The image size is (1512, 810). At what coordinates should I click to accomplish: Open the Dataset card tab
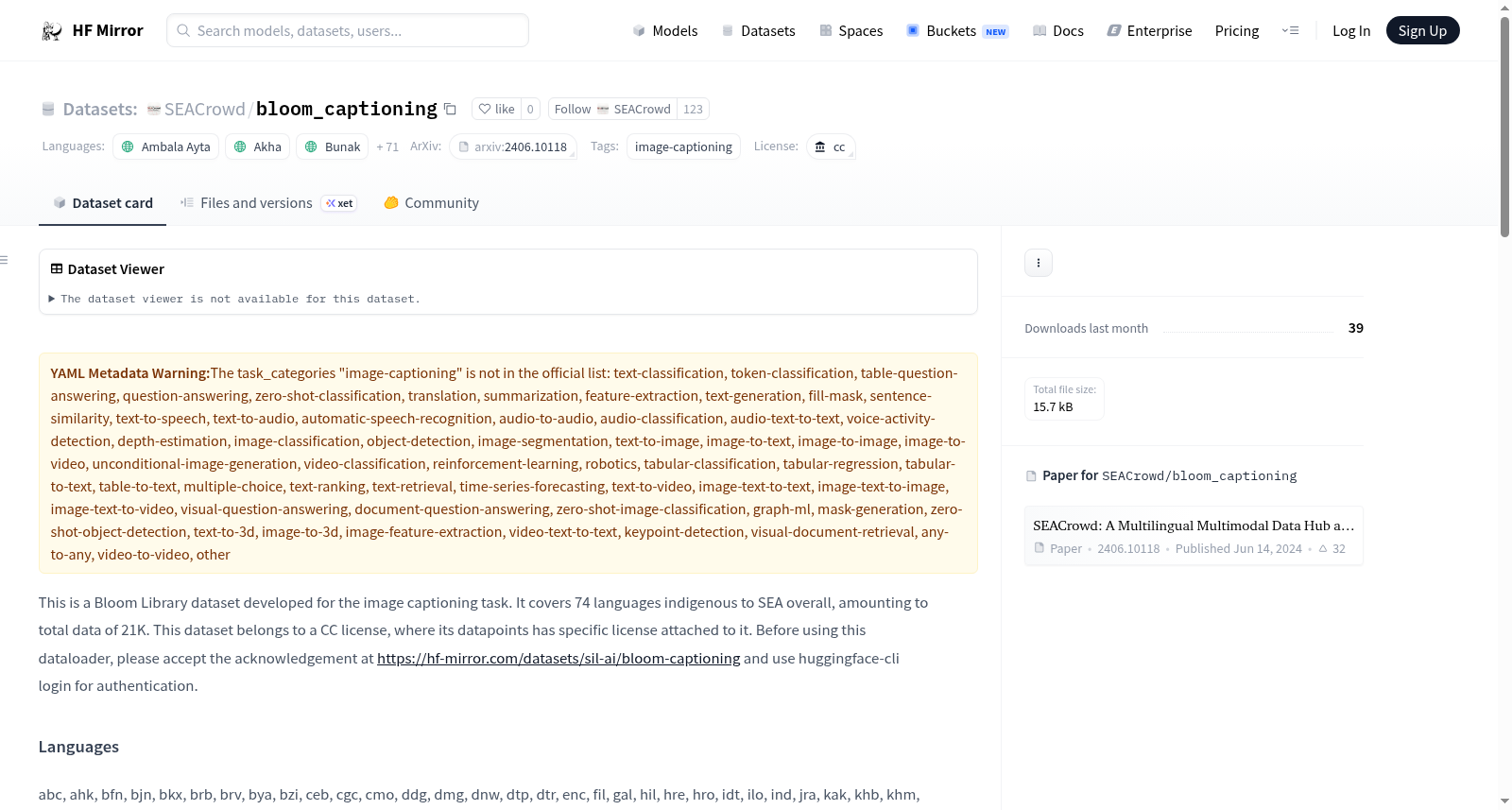click(x=102, y=203)
